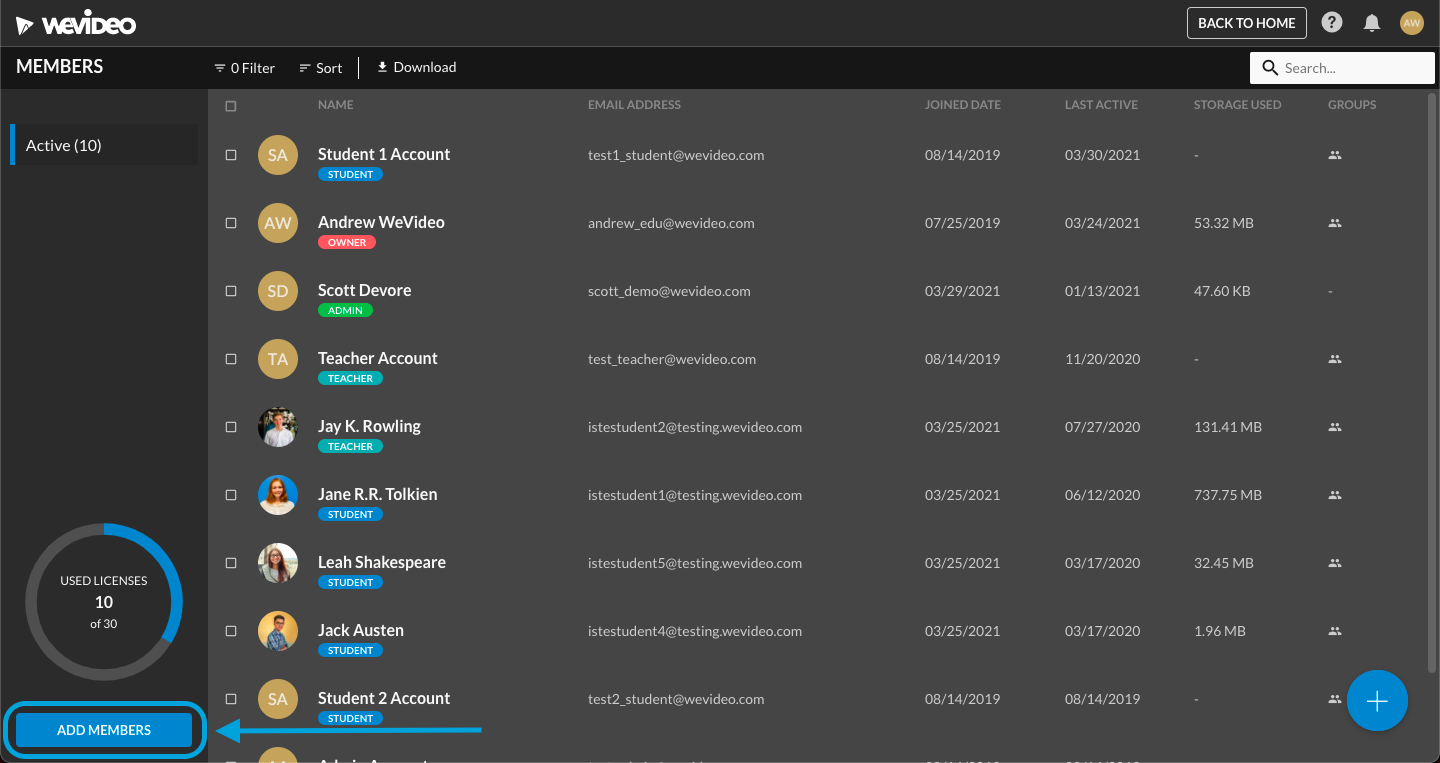Click the OWNER role badge
This screenshot has height=763, width=1440.
tap(347, 242)
